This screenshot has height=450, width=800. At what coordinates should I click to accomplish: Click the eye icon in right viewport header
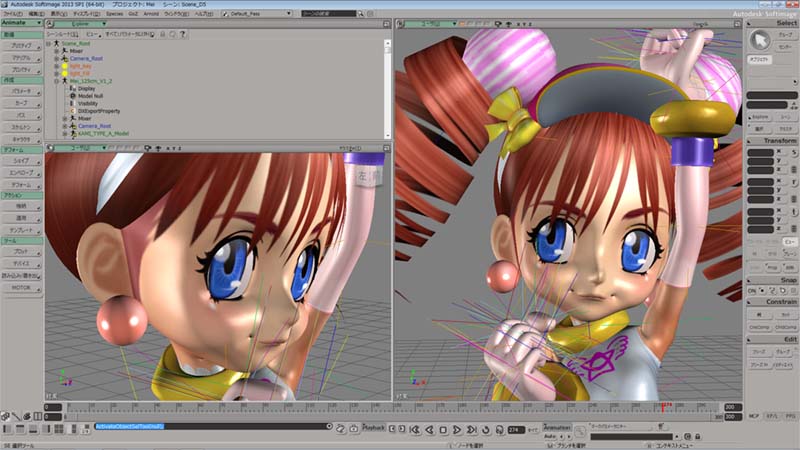(509, 24)
